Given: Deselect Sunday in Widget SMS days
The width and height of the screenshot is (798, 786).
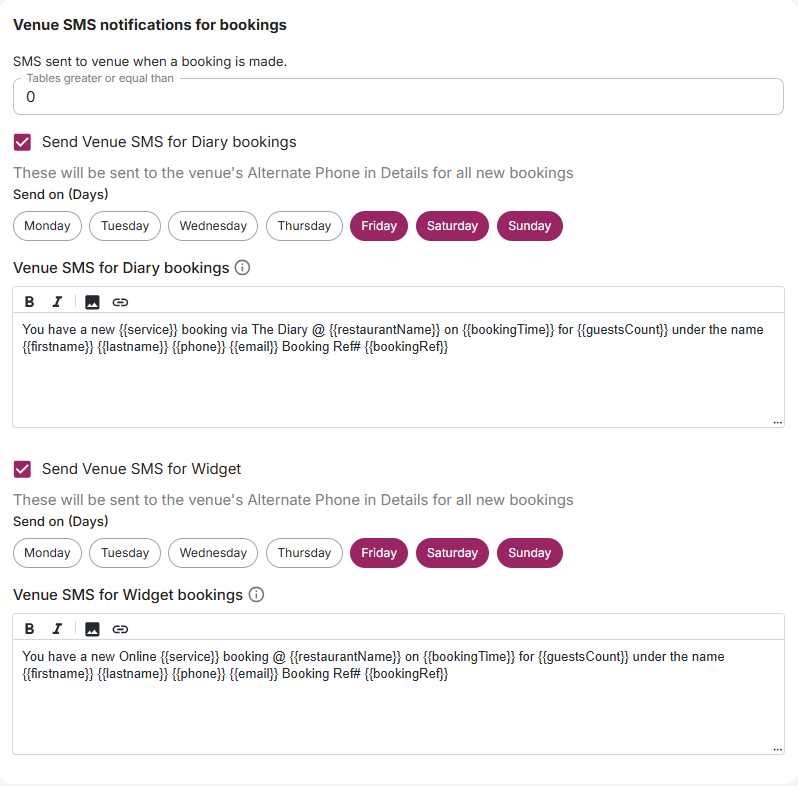Looking at the screenshot, I should click(529, 553).
